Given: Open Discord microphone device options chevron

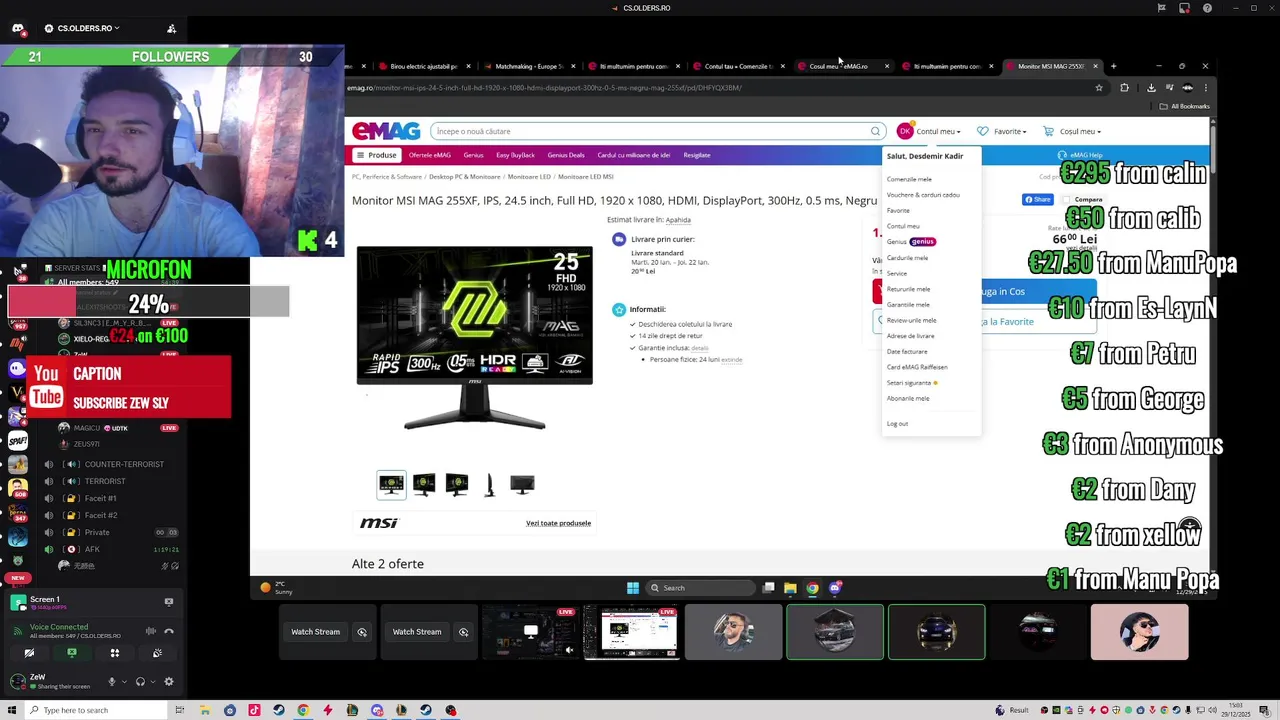Looking at the screenshot, I should 124,682.
